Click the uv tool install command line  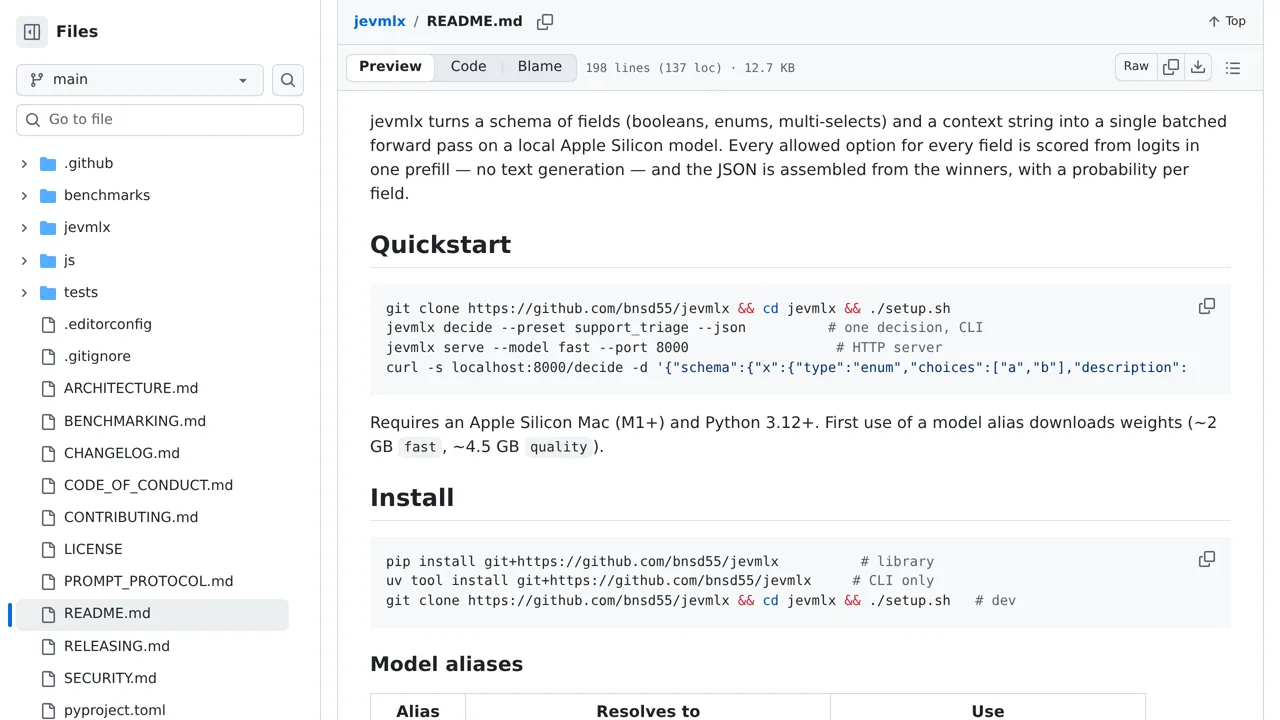coord(660,581)
